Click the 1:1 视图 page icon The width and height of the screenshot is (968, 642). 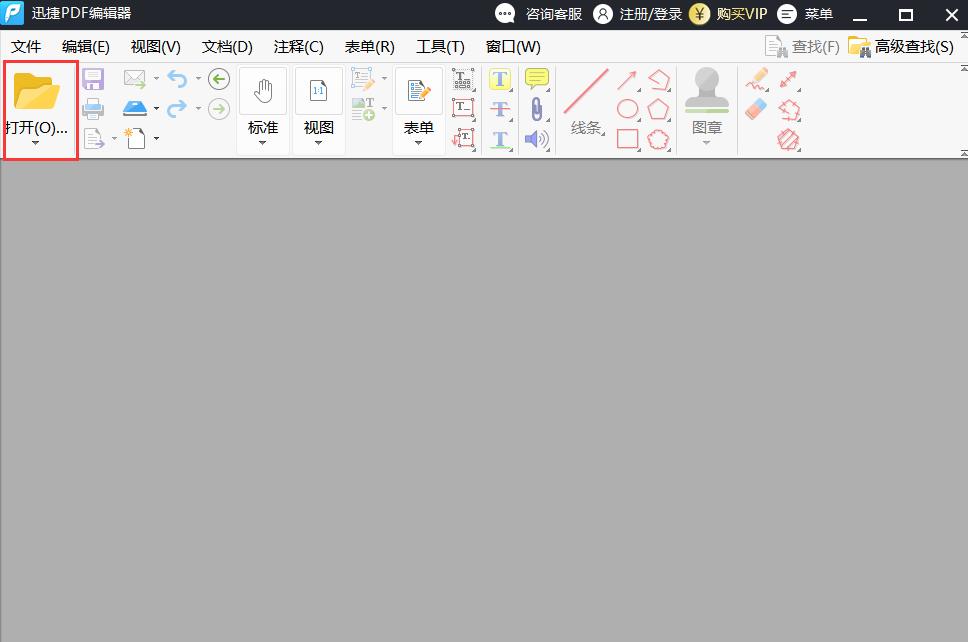tap(319, 91)
